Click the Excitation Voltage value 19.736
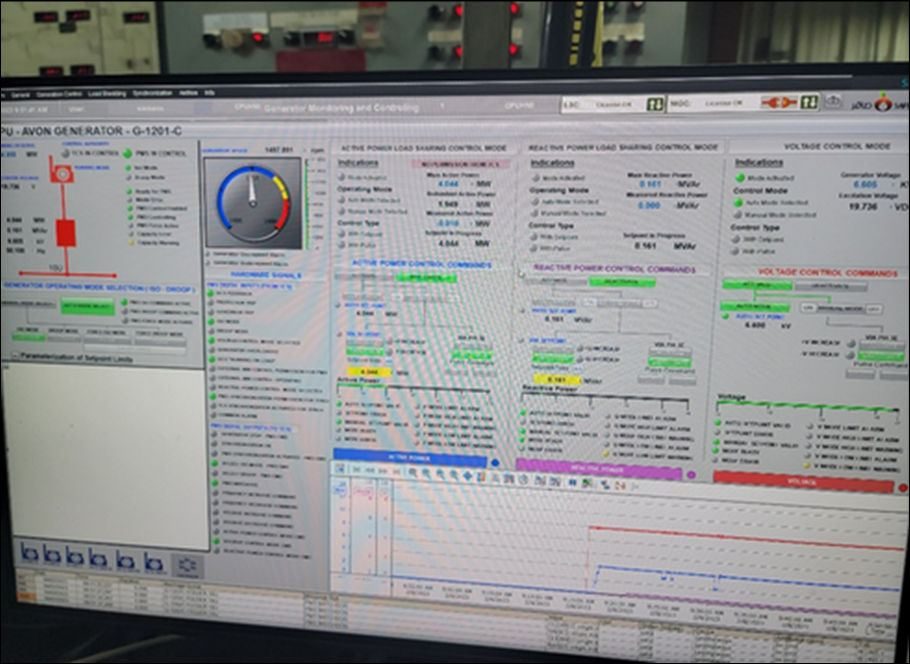 862,206
